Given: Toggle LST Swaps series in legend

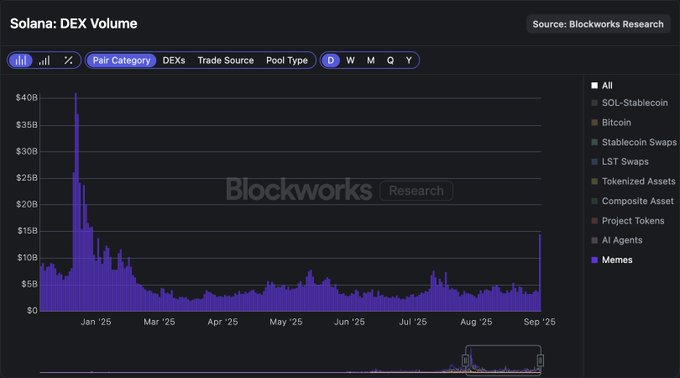Looking at the screenshot, I should tap(620, 161).
